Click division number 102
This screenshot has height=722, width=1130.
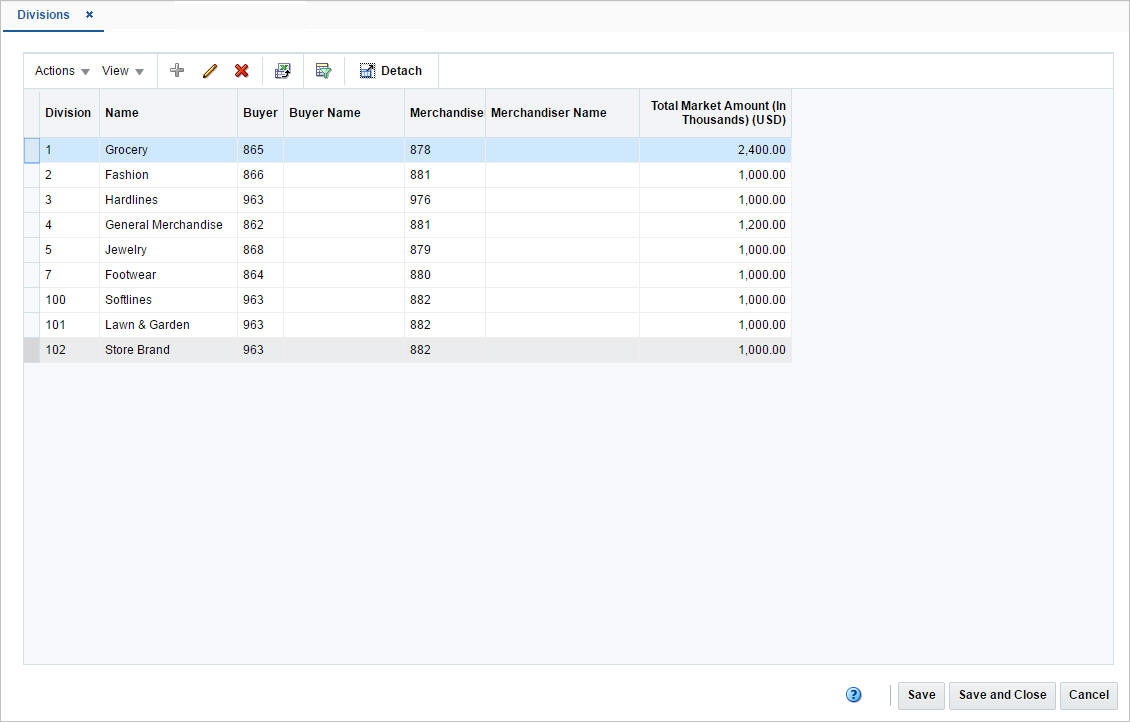(69, 350)
